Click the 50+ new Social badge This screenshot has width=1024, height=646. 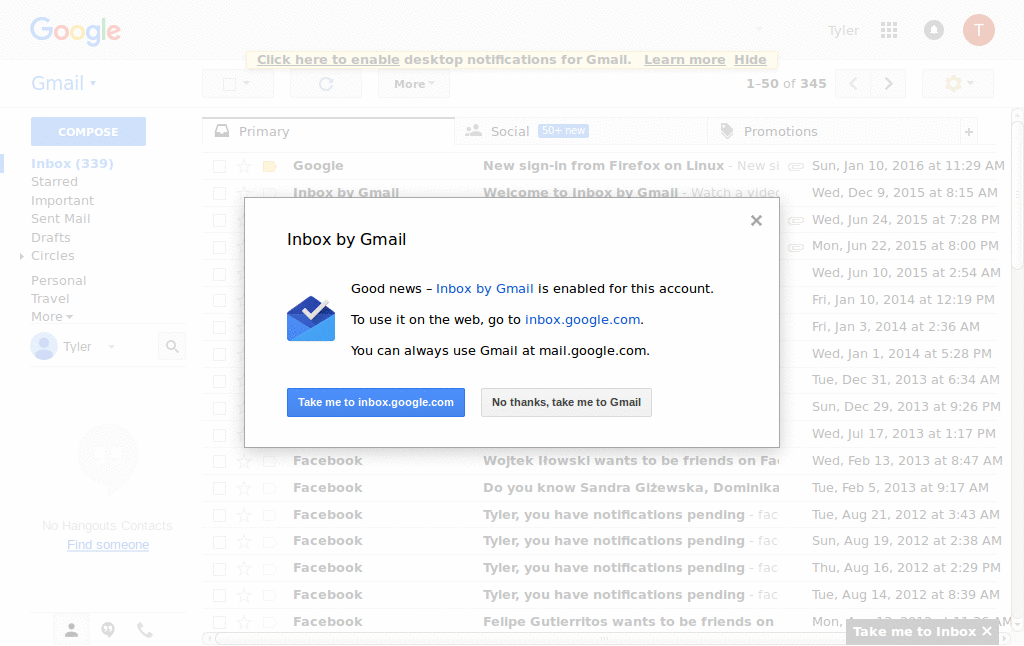563,131
